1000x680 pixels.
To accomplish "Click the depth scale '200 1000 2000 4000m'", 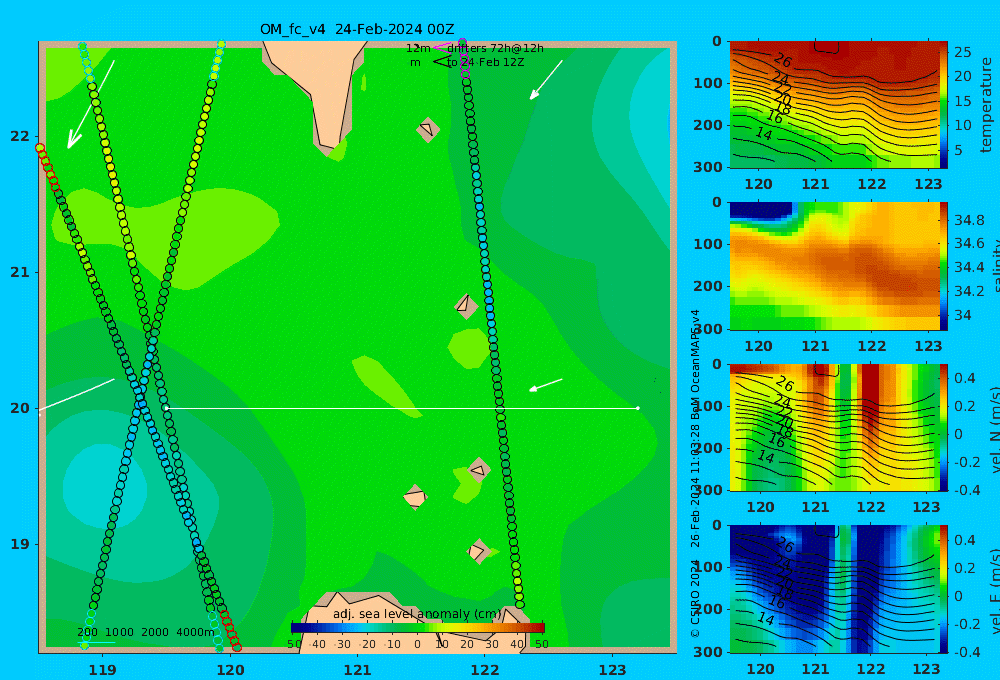I will tap(146, 632).
